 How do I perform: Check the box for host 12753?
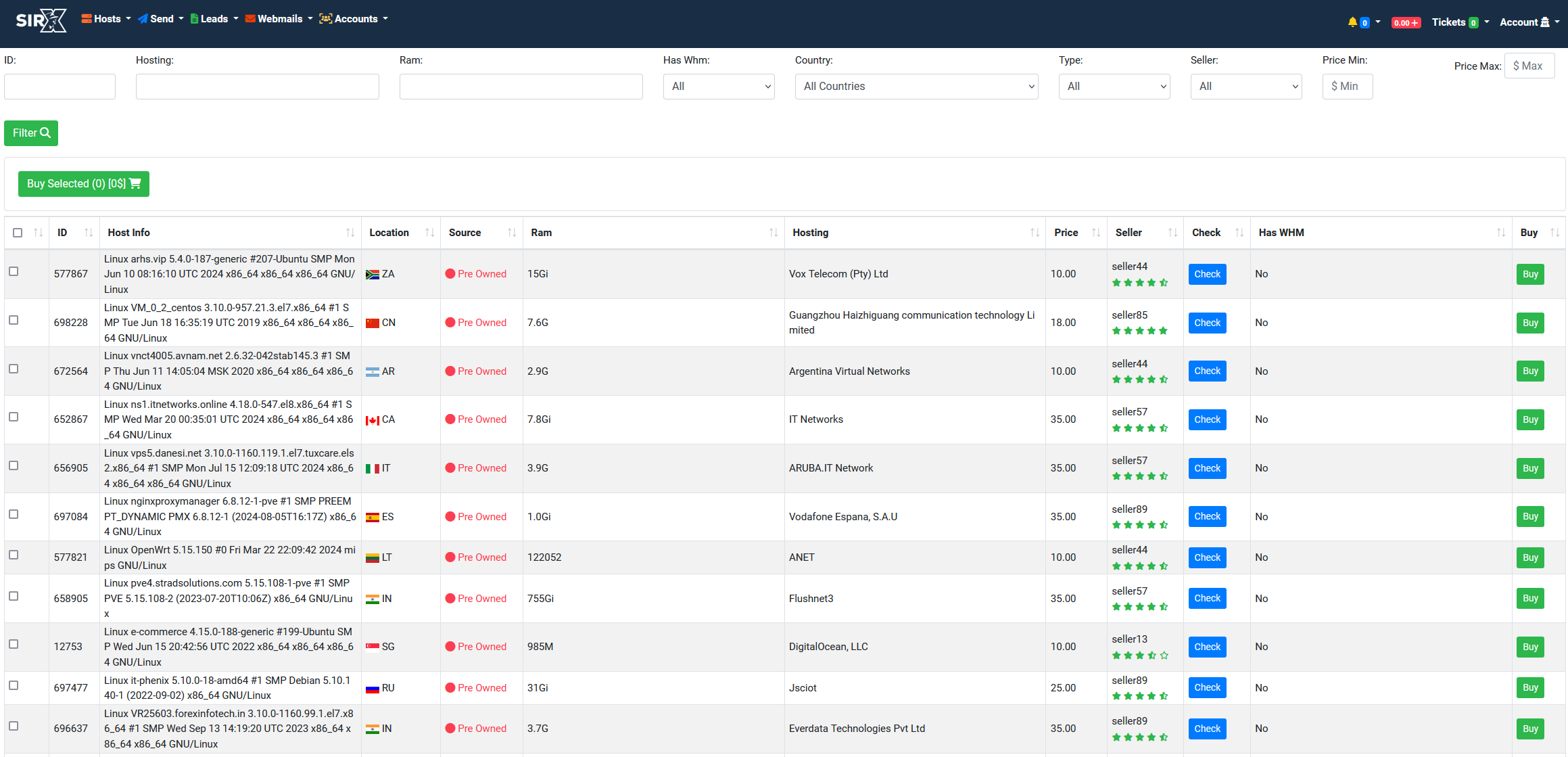(14, 644)
